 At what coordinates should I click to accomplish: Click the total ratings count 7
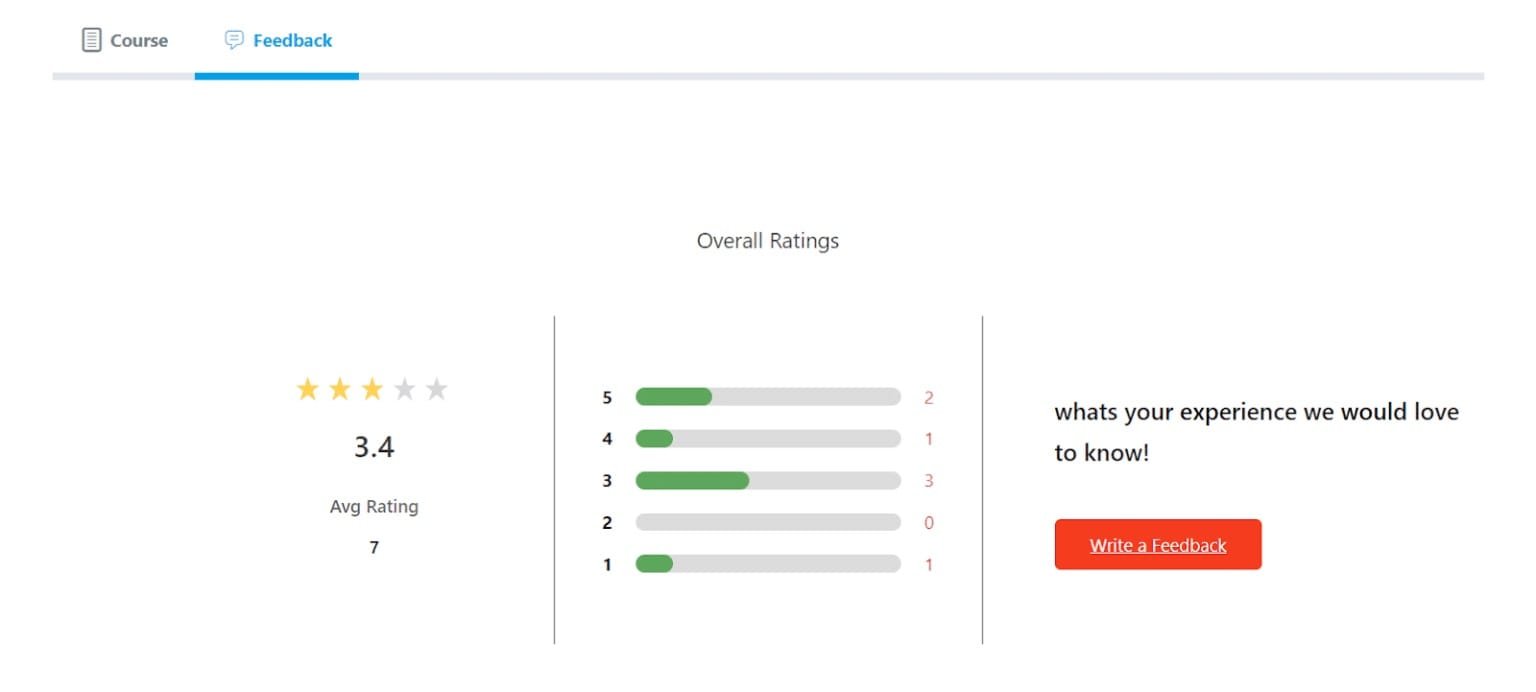(374, 548)
